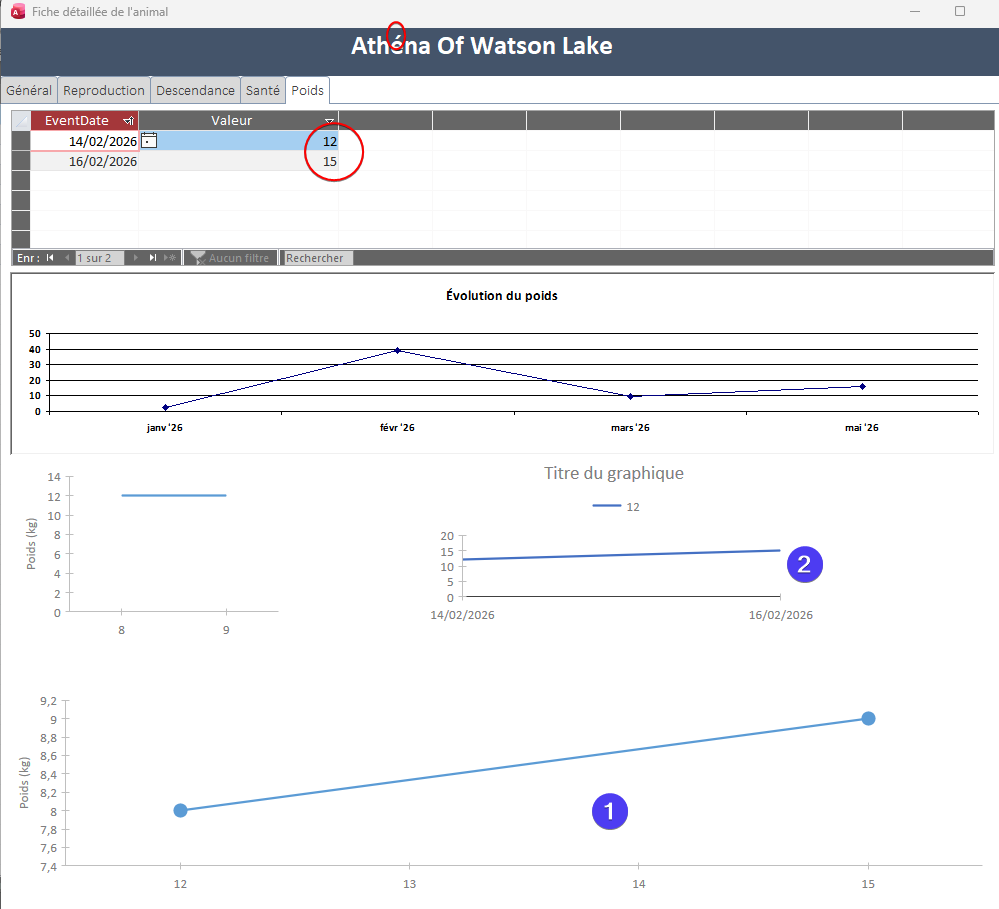Click the mai '26 axis label
The width and height of the screenshot is (999, 909).
click(861, 427)
